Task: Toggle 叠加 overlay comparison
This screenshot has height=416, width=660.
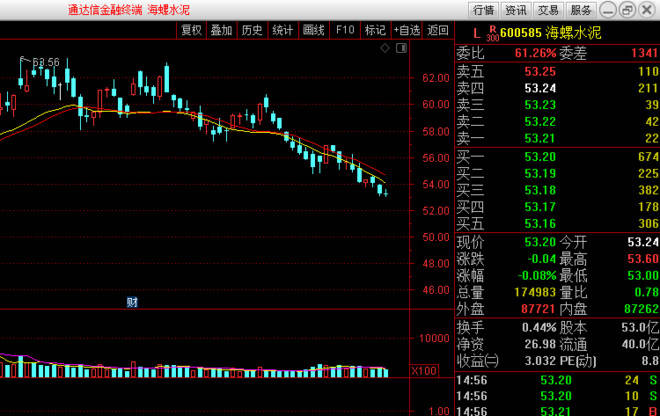Action: (221, 30)
